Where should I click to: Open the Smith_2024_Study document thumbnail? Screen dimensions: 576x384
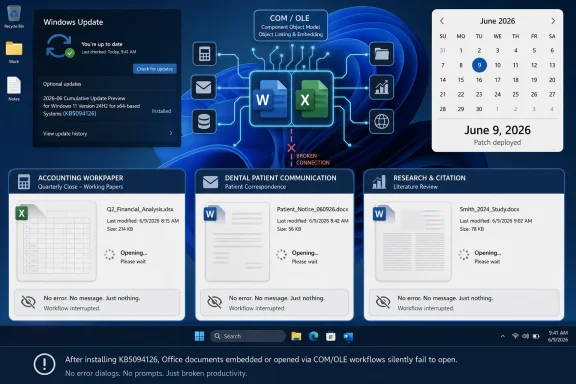point(413,242)
